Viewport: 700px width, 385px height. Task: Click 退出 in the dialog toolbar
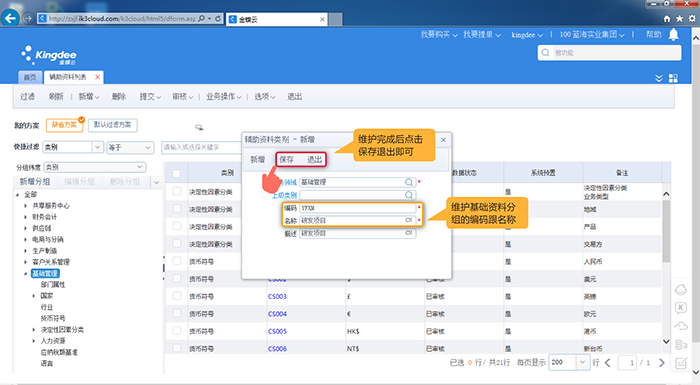314,159
